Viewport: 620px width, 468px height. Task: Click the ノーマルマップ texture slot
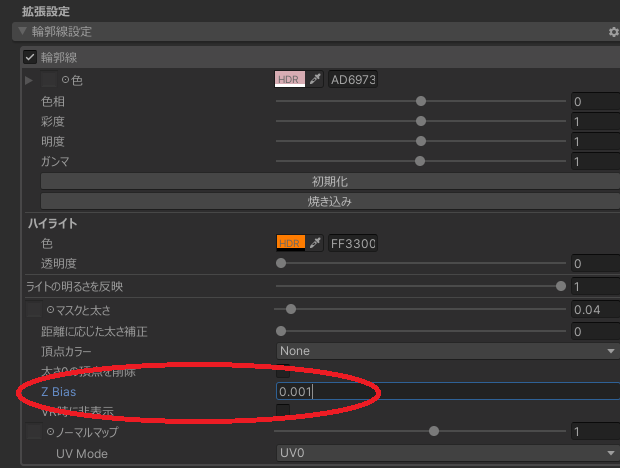pos(34,431)
